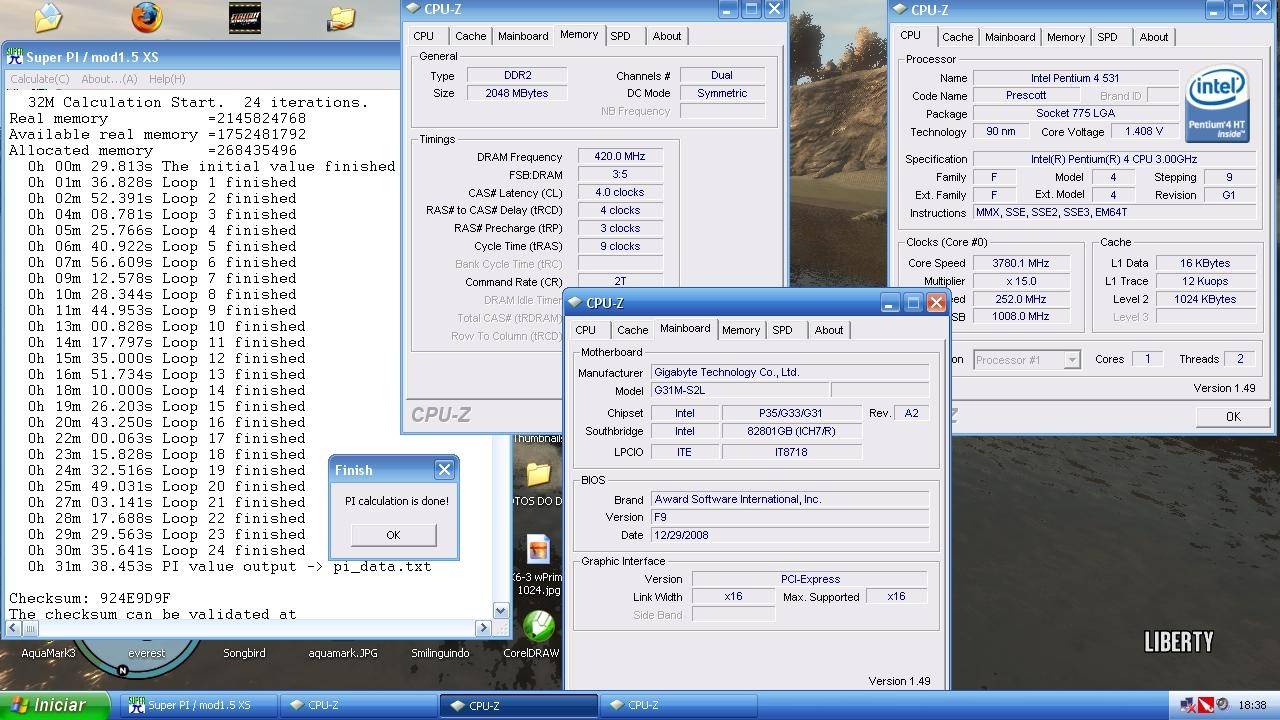Open Memory tab in right CPU-Z window
1280x720 pixels.
pyautogui.click(x=1066, y=37)
